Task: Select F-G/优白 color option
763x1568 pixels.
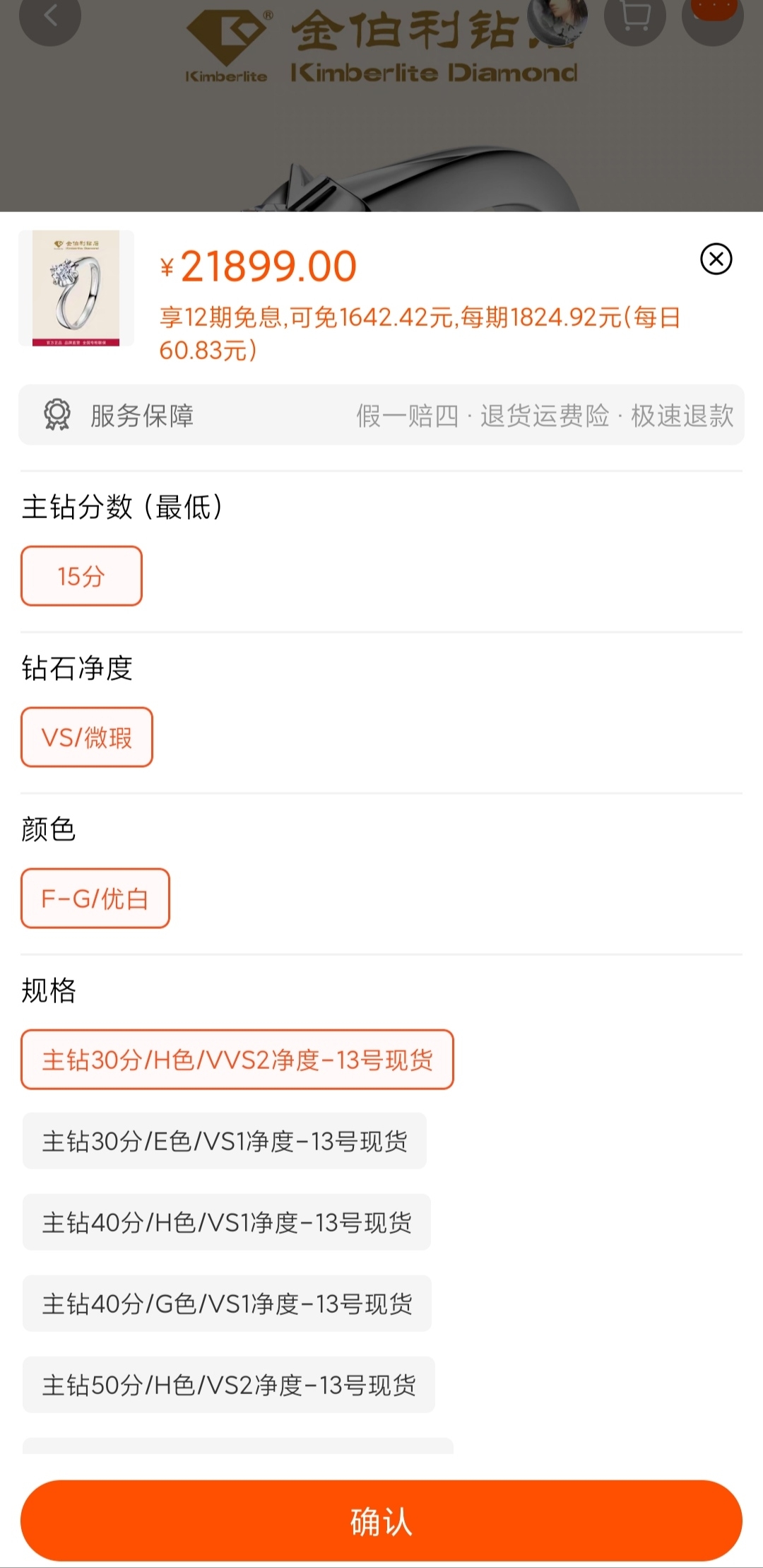Action: tap(95, 899)
